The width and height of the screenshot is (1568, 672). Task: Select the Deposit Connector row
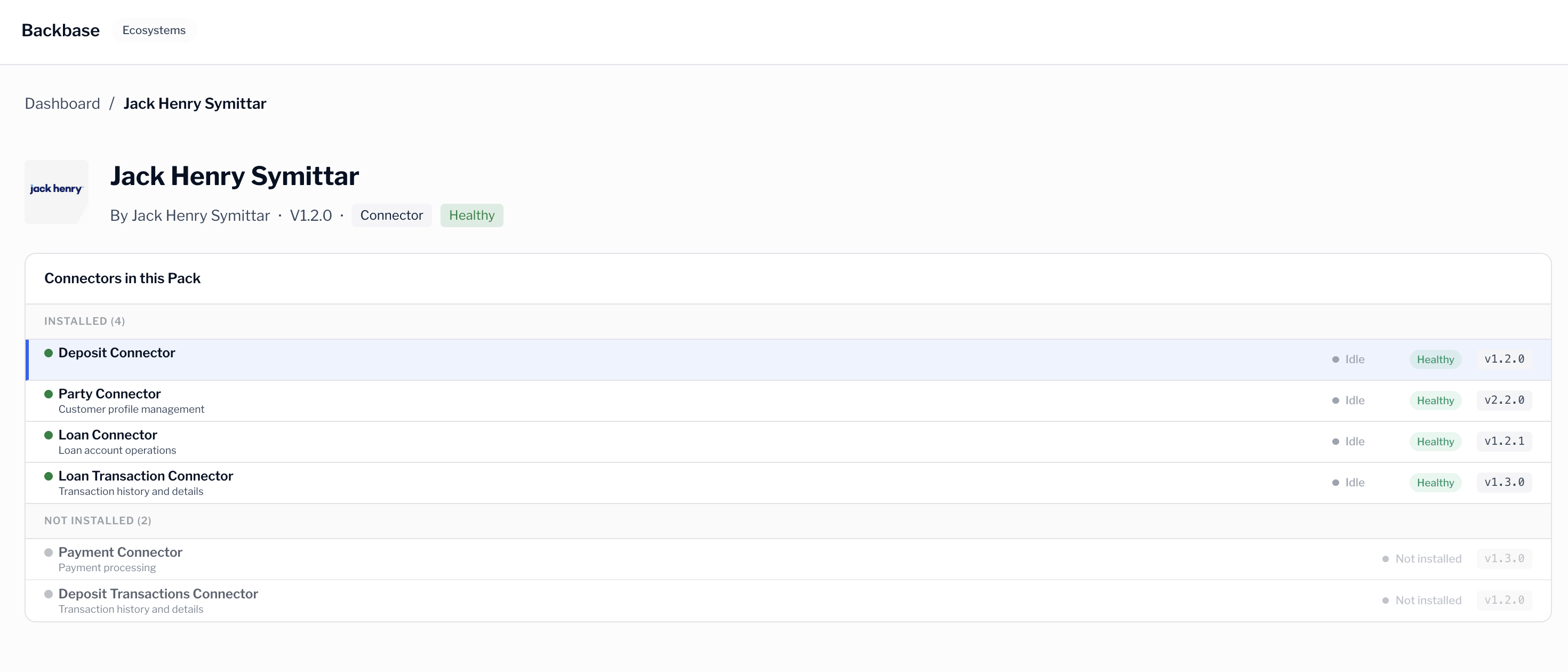click(x=788, y=360)
